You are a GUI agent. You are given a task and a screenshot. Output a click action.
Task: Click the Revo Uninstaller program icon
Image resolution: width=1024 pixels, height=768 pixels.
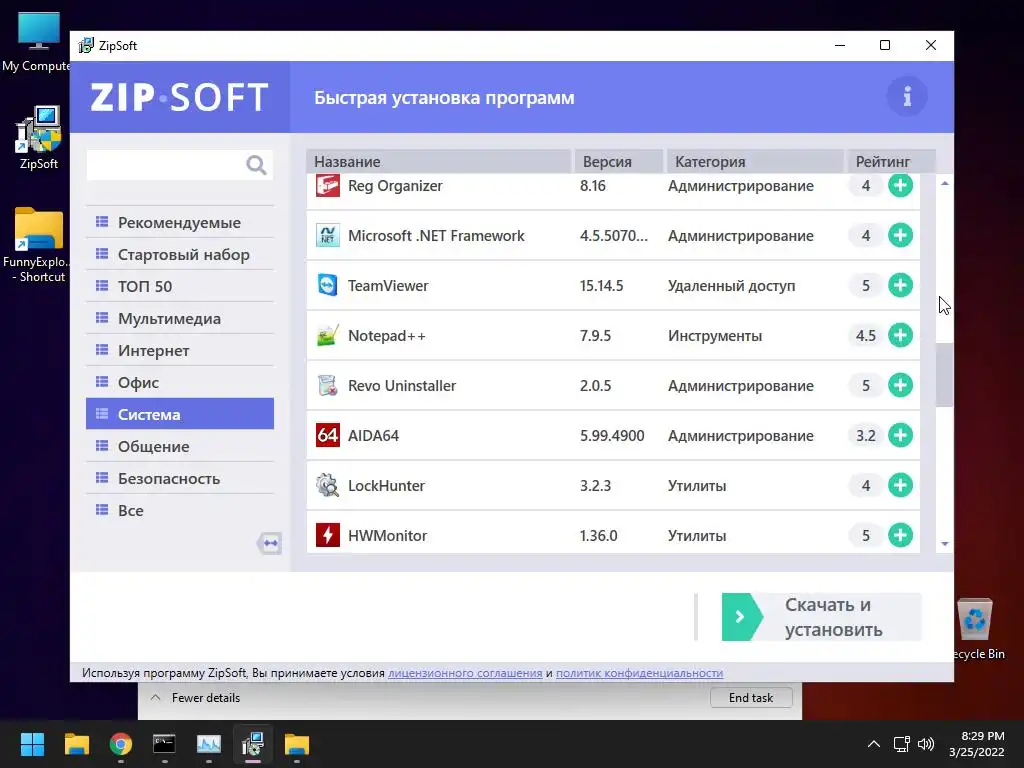click(328, 385)
